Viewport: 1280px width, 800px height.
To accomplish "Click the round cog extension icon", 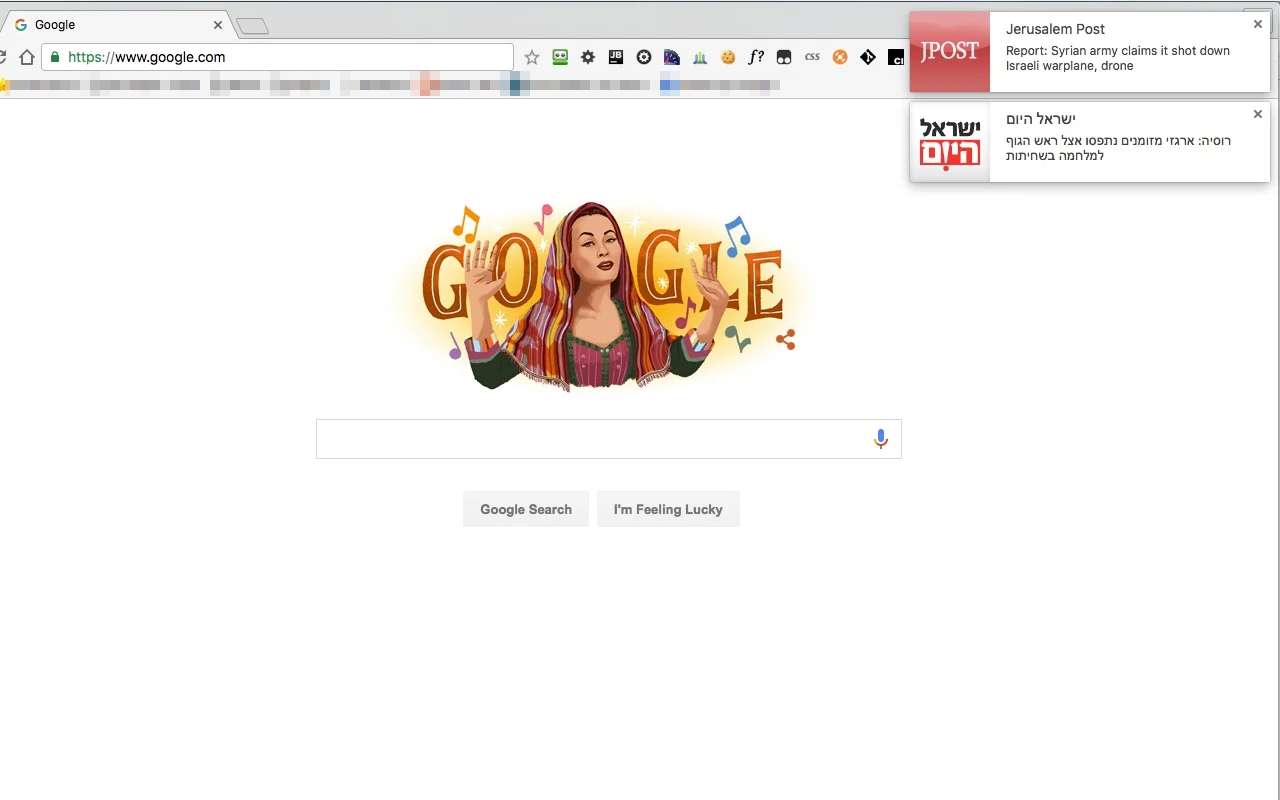I will (644, 58).
